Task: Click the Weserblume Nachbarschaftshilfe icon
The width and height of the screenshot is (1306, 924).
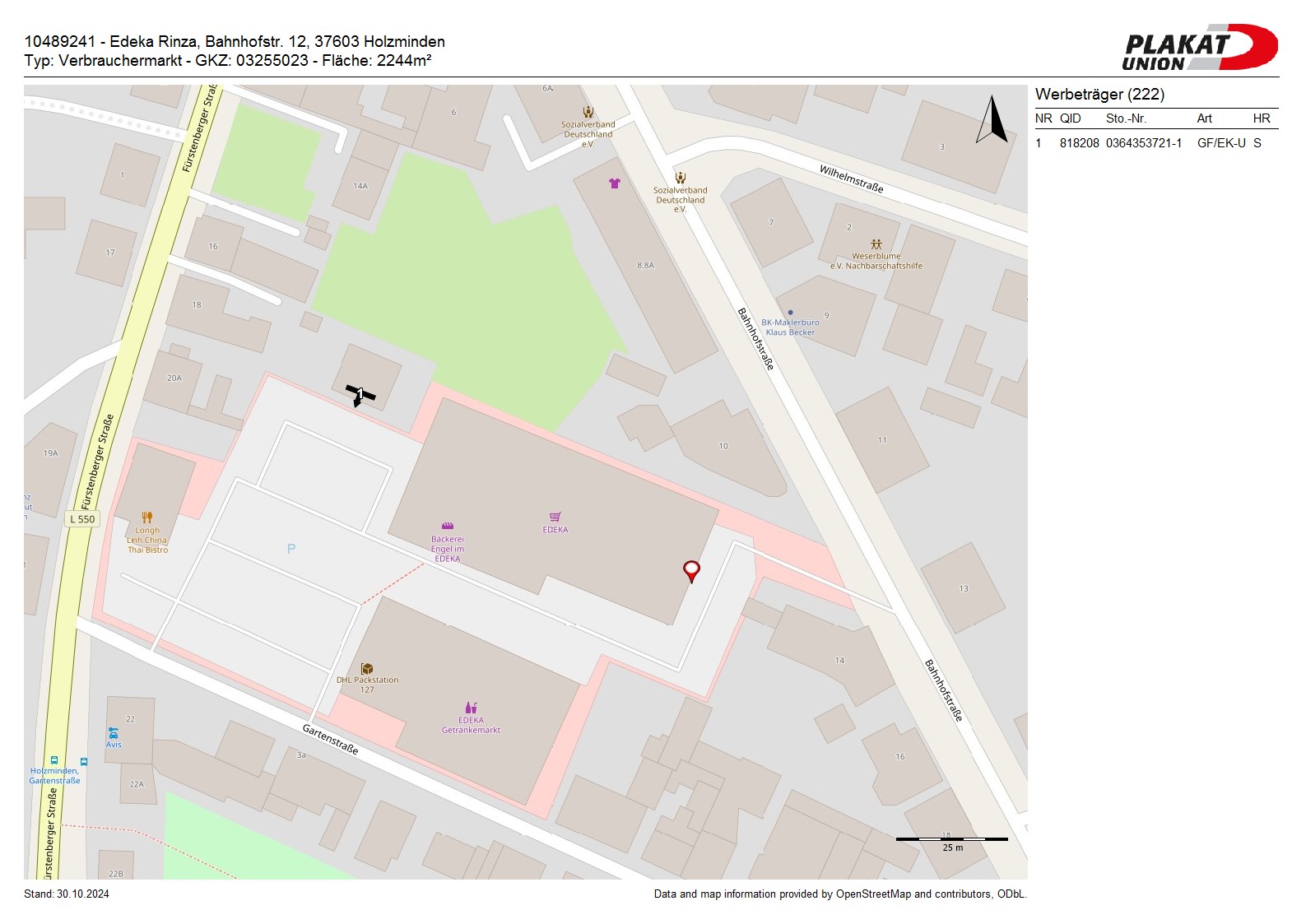Action: pyautogui.click(x=876, y=244)
